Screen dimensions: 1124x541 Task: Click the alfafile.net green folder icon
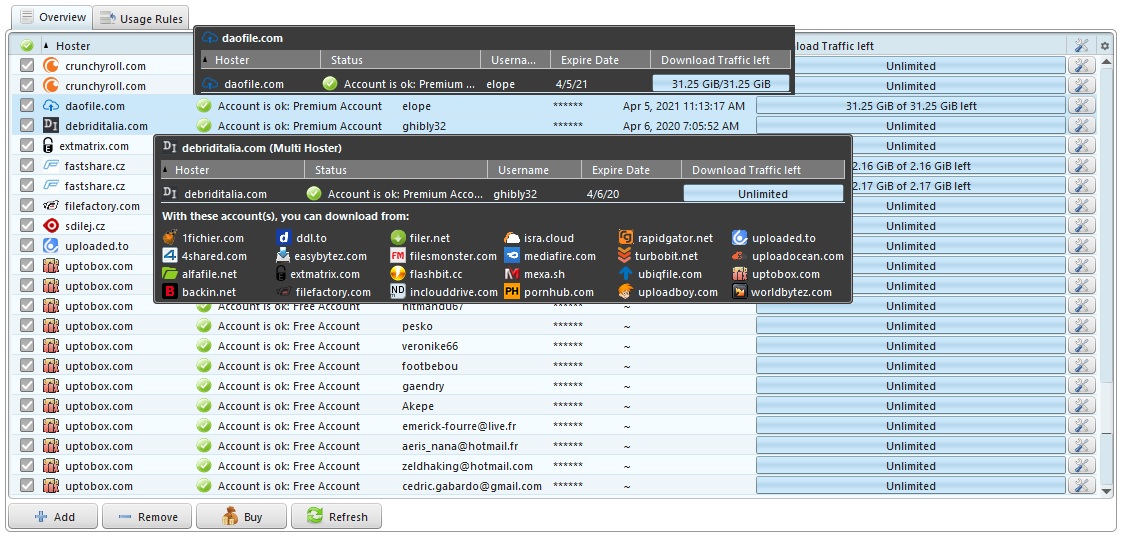coord(170,274)
